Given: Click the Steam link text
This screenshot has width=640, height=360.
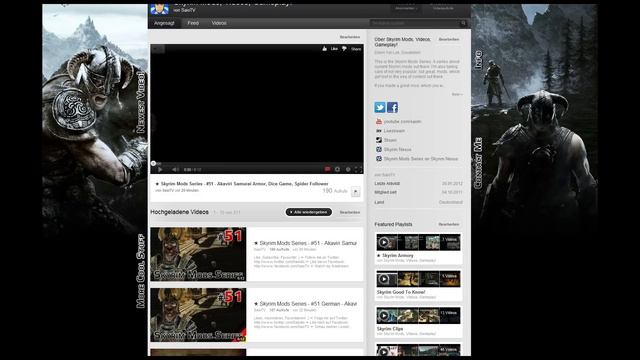Looking at the screenshot, I should [390, 140].
